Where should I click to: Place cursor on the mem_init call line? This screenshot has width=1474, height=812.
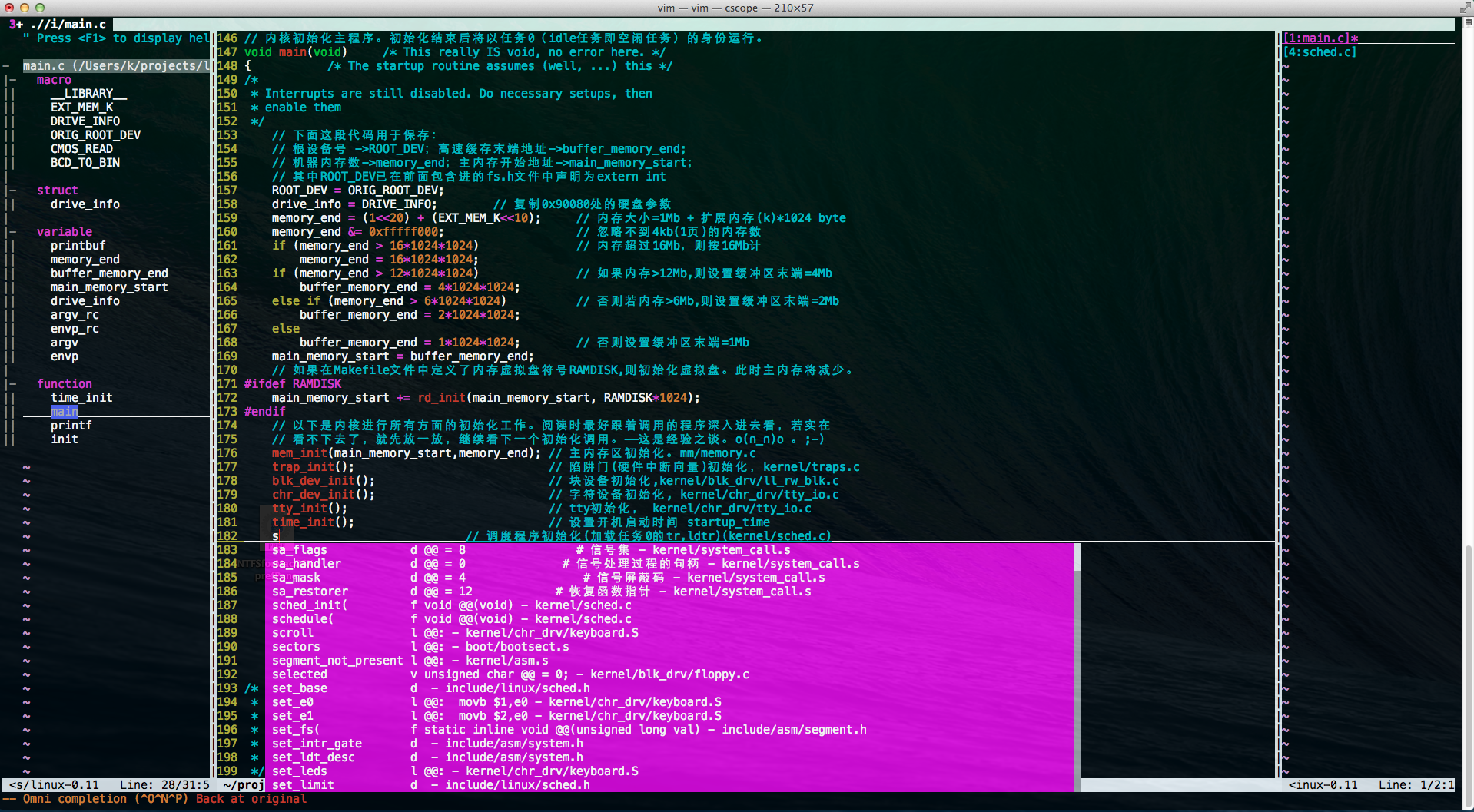click(400, 453)
